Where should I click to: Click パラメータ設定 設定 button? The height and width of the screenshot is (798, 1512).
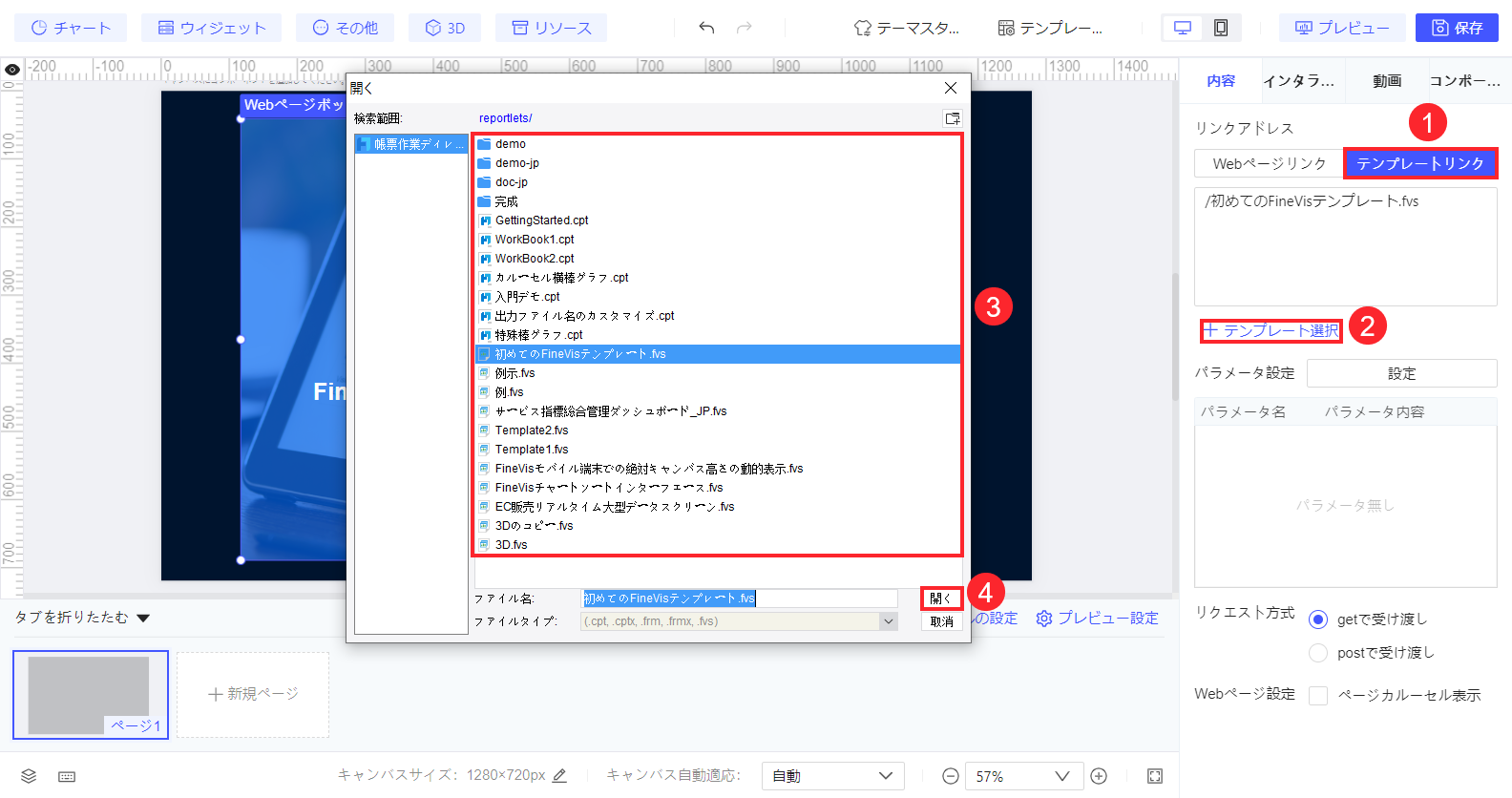pyautogui.click(x=1401, y=373)
